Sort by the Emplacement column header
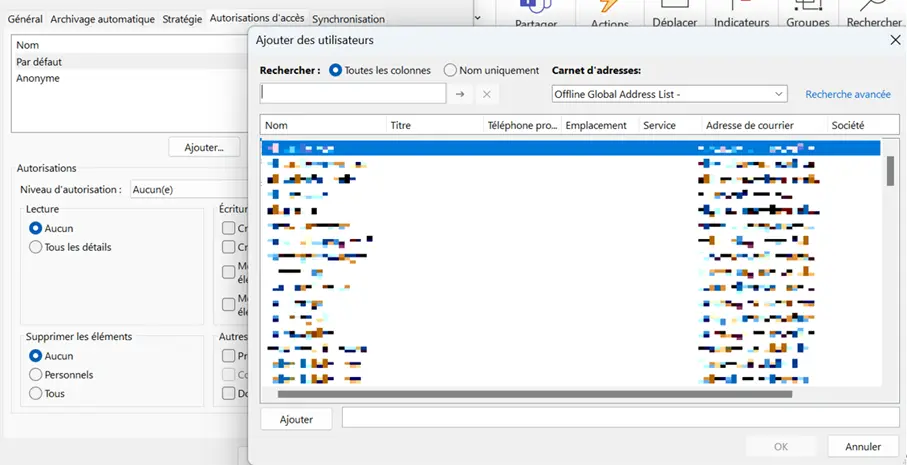Screen dimensions: 907x465 tap(600, 125)
